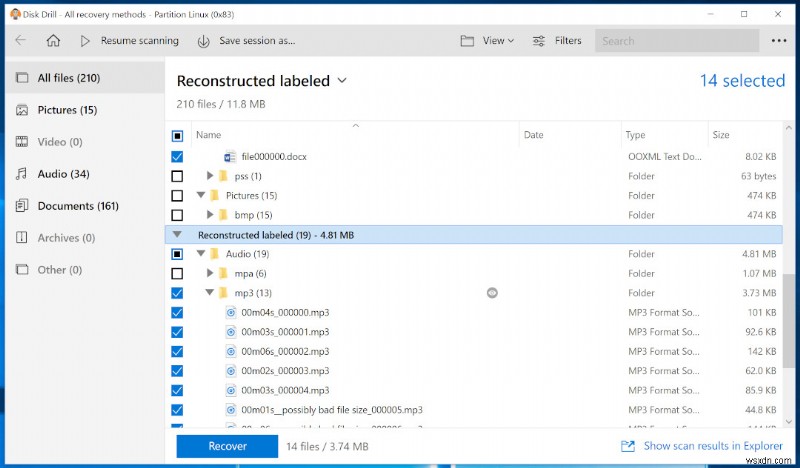Click the blue Recover button
Image resolution: width=800 pixels, height=468 pixels.
point(227,446)
